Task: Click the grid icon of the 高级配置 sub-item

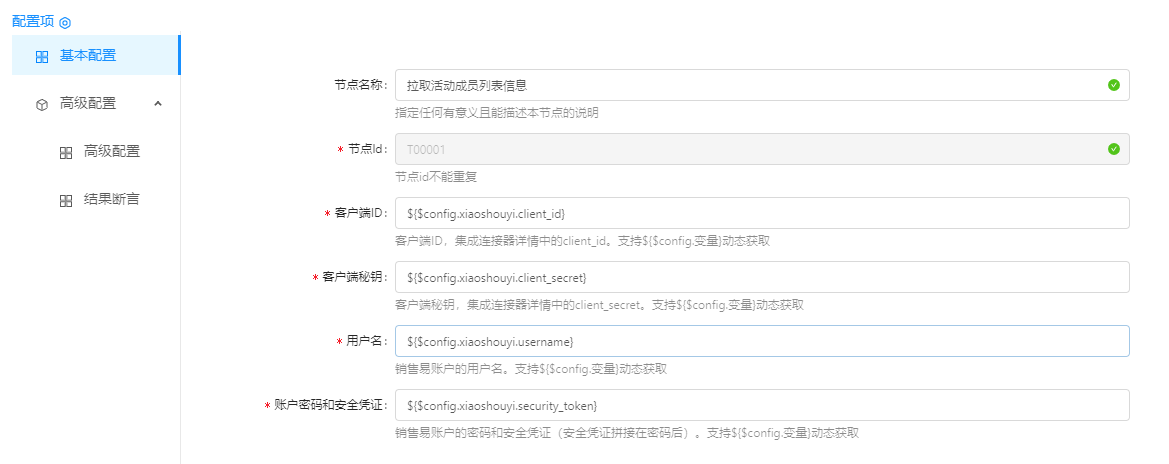Action: tap(66, 152)
